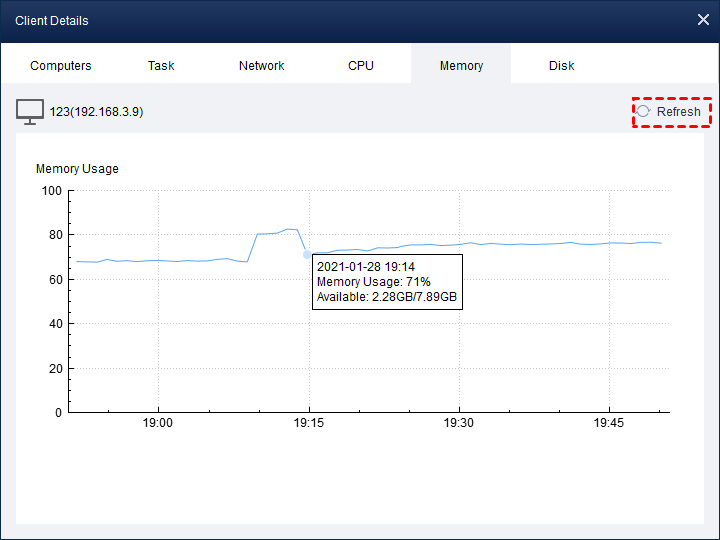Click the 19:45 time axis label

609,424
